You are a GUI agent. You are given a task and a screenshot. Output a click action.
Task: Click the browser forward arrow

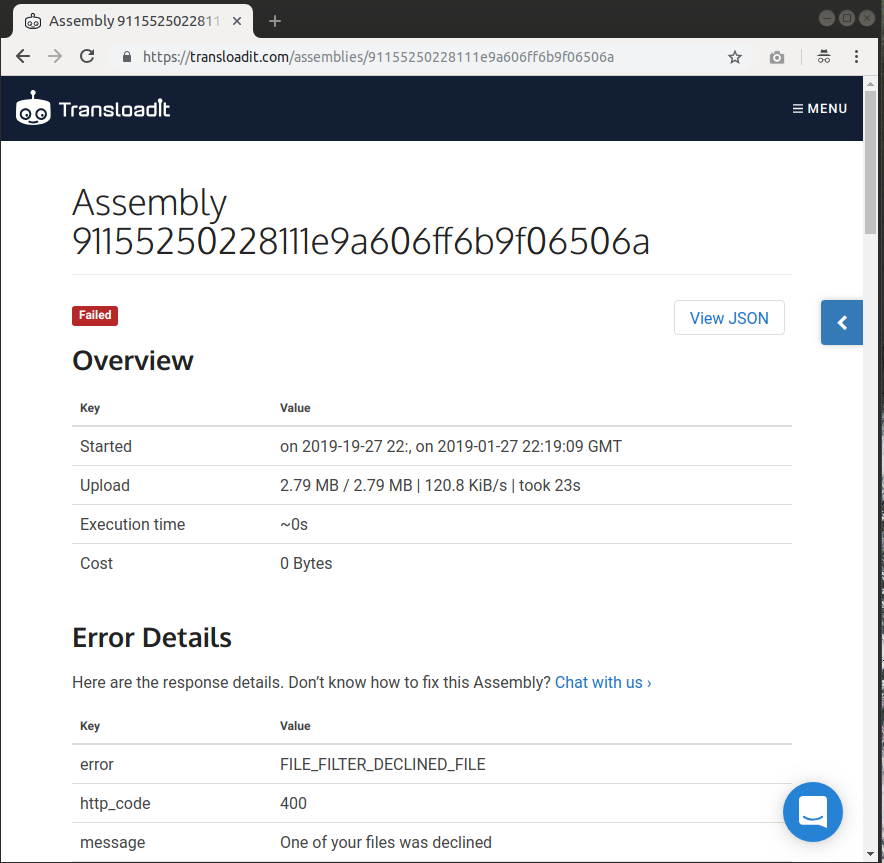[55, 56]
